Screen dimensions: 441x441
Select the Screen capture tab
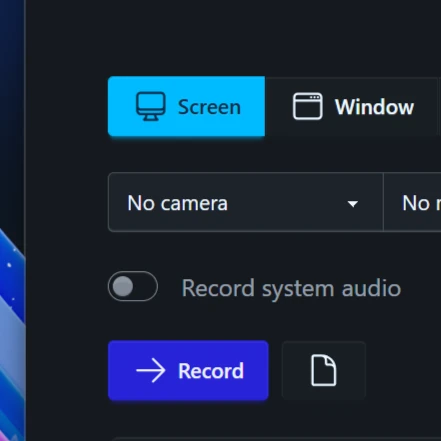click(x=186, y=106)
